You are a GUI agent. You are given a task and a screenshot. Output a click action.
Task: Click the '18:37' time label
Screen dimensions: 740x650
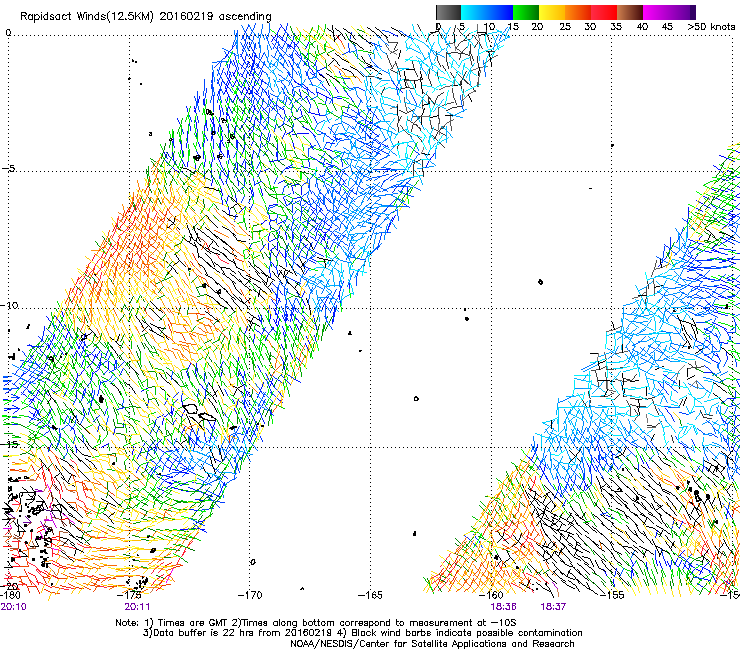pos(553,607)
